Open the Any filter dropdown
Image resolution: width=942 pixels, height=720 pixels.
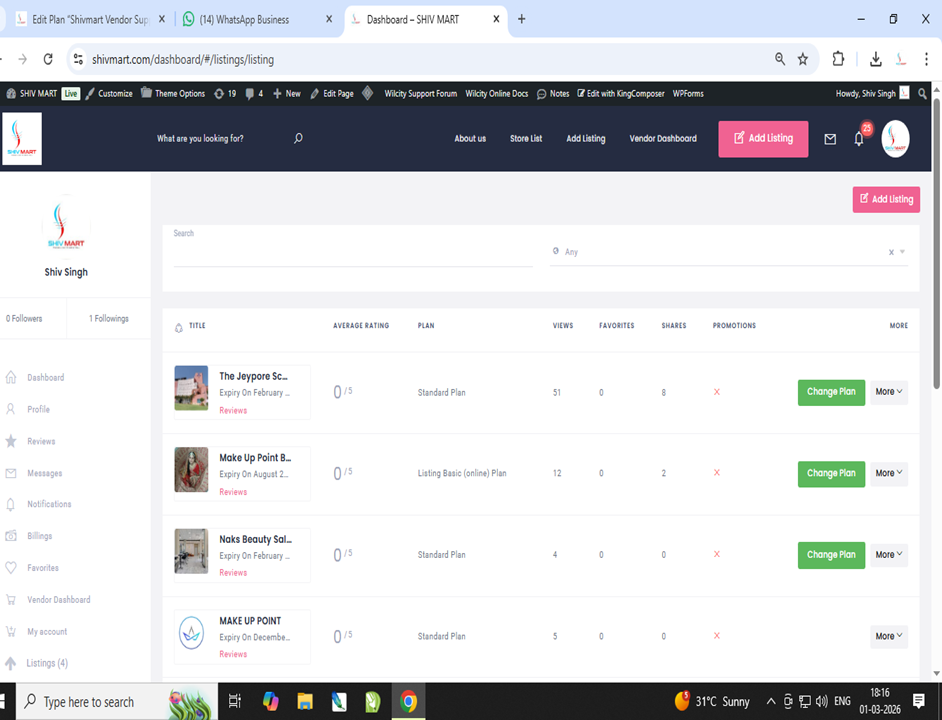pos(720,252)
